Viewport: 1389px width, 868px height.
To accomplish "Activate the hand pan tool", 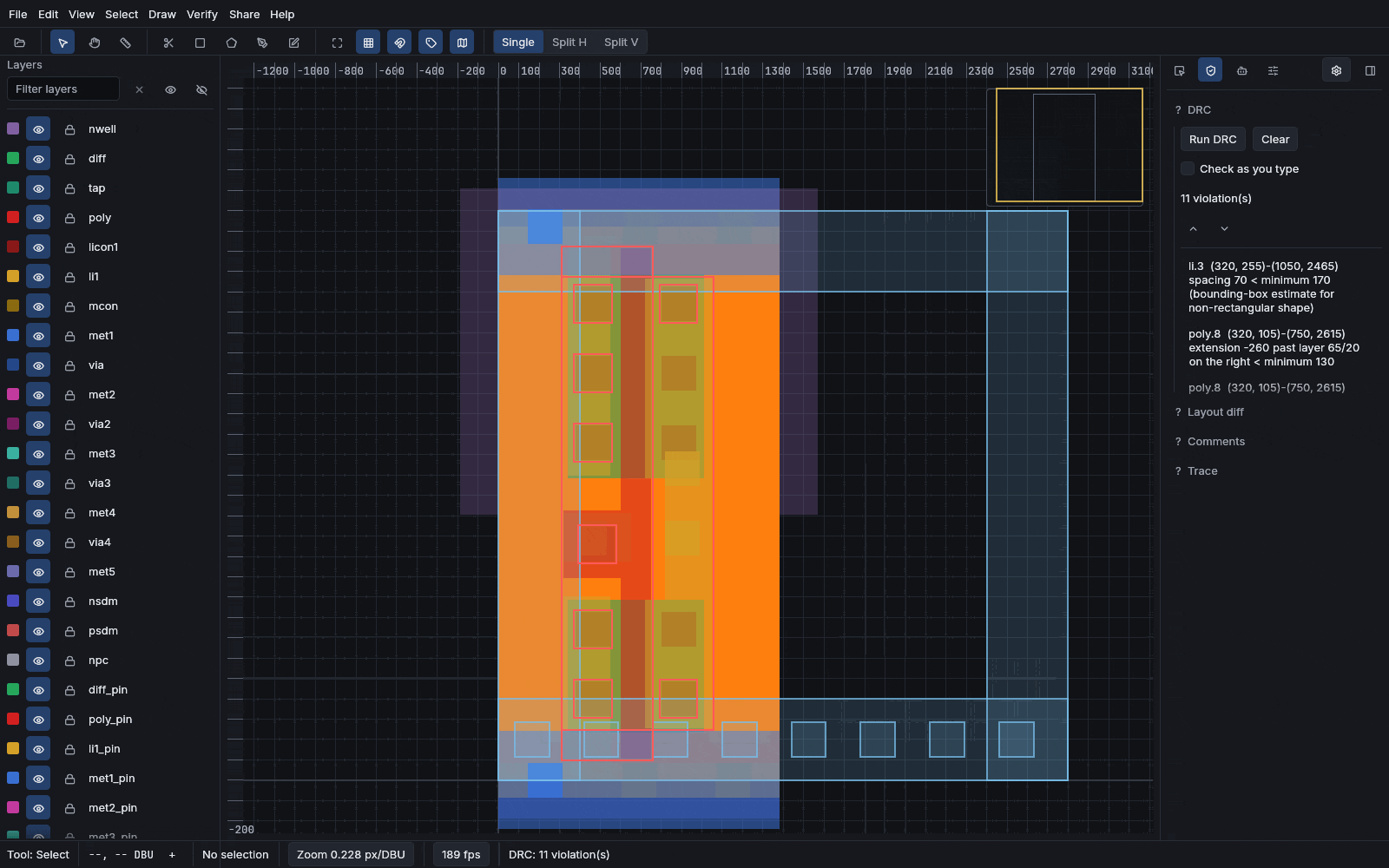I will [95, 43].
